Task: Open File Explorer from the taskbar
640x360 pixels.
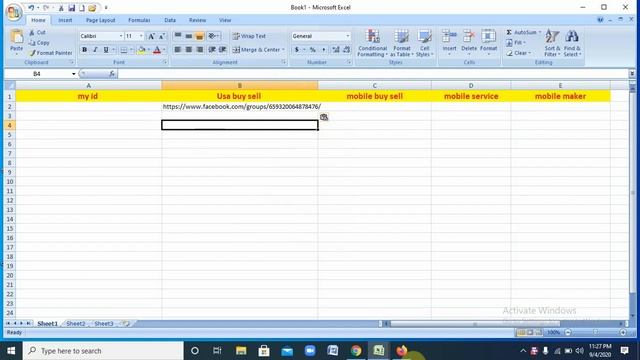Action: 241,351
